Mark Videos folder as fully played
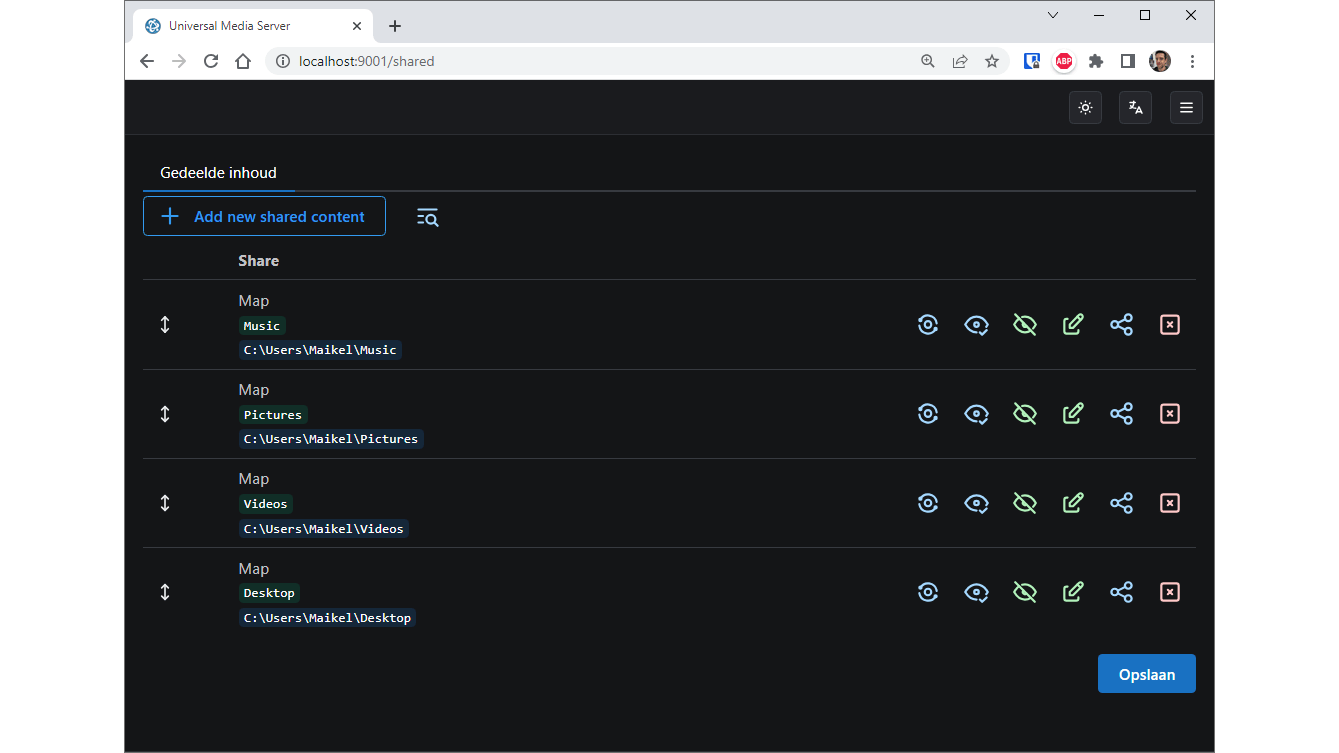The height and width of the screenshot is (753, 1339). point(976,503)
